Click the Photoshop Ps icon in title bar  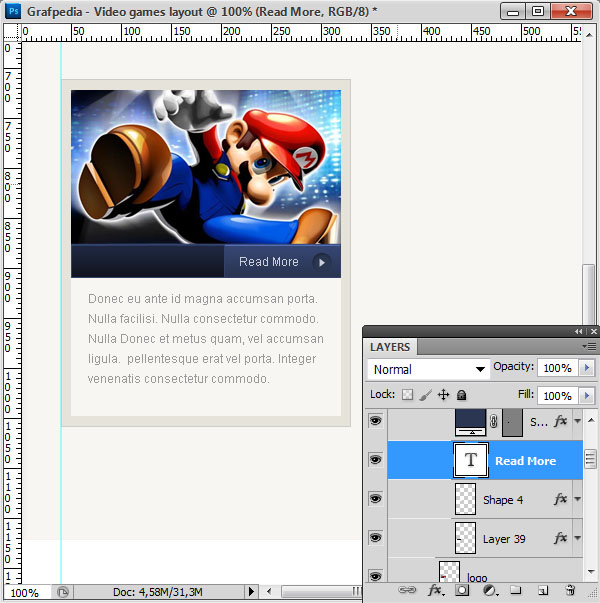(x=13, y=11)
